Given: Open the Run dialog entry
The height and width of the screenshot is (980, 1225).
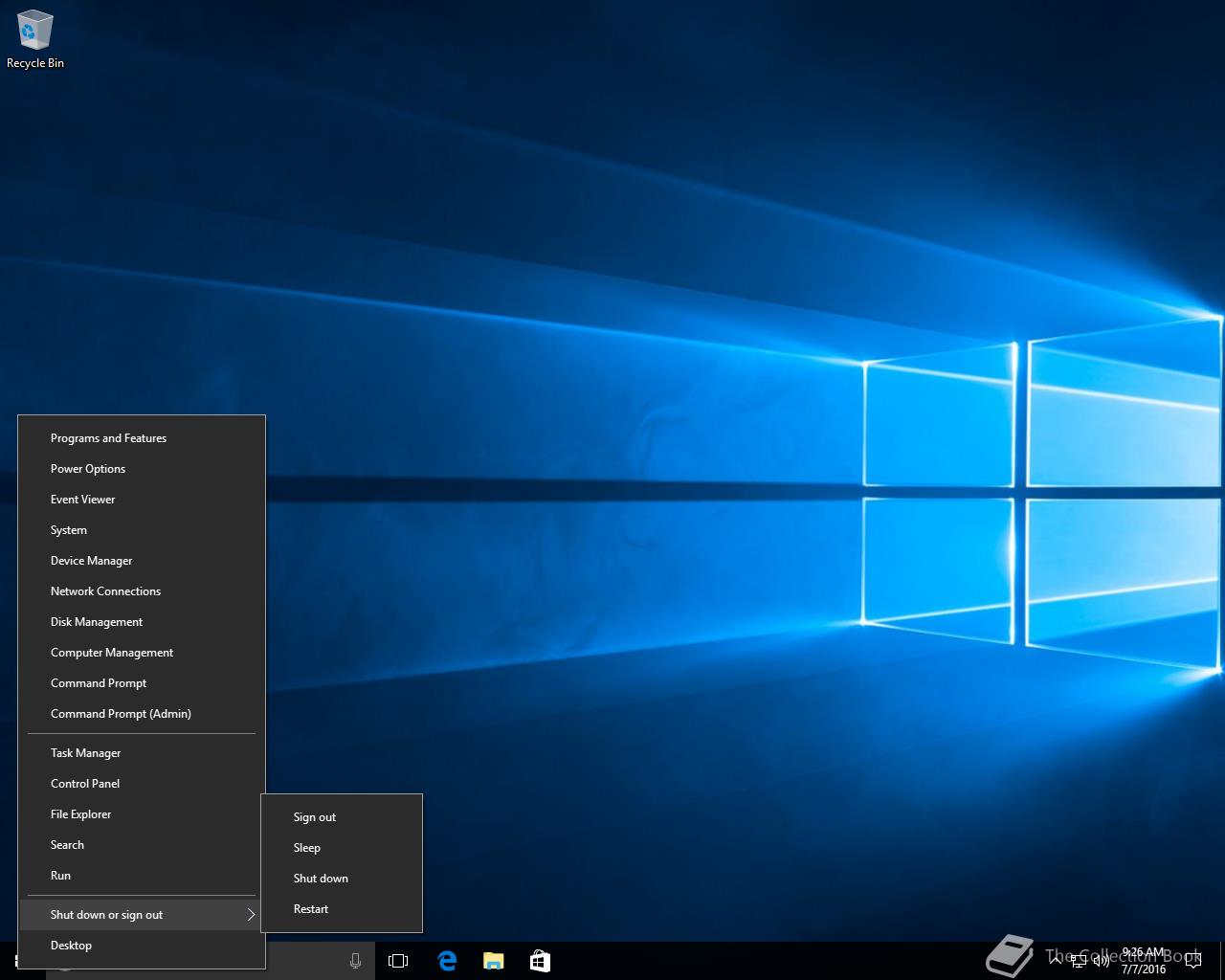Looking at the screenshot, I should [142, 876].
